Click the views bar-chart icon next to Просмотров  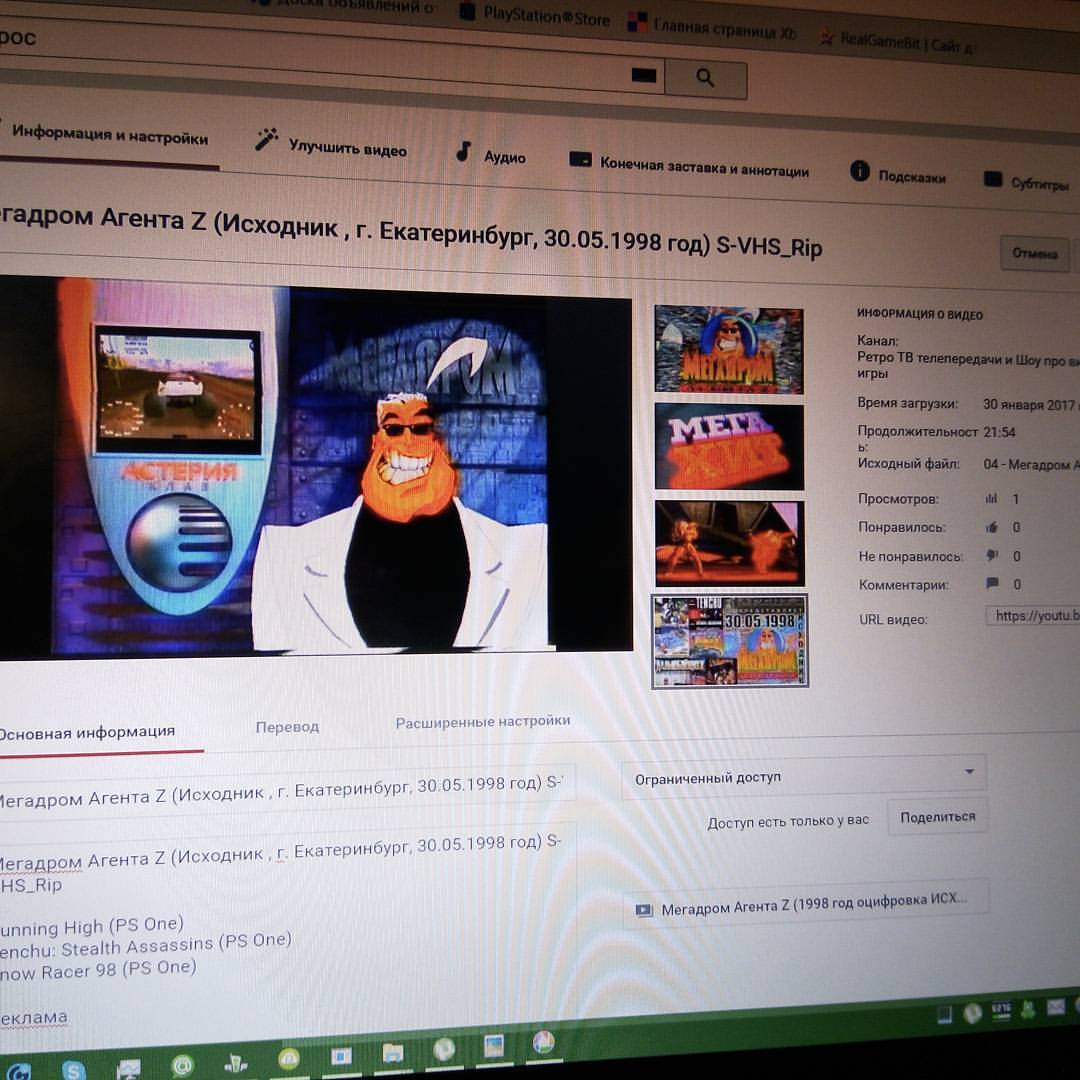[991, 499]
